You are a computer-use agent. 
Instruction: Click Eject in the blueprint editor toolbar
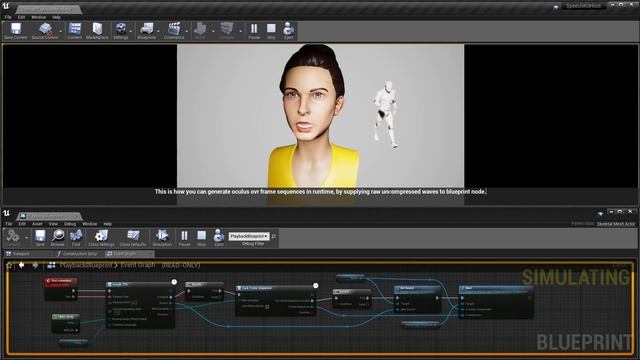click(219, 238)
